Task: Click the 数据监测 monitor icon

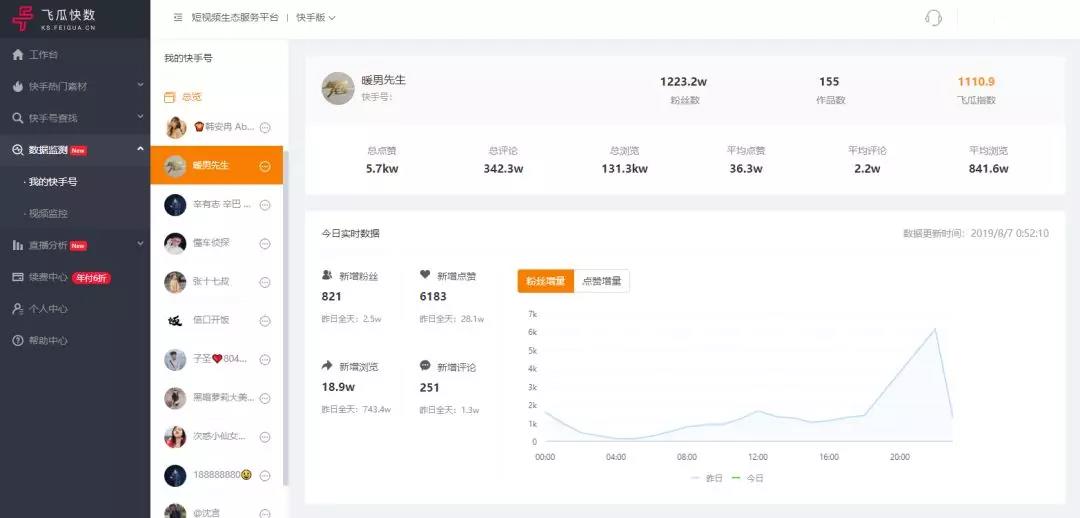Action: pos(18,150)
